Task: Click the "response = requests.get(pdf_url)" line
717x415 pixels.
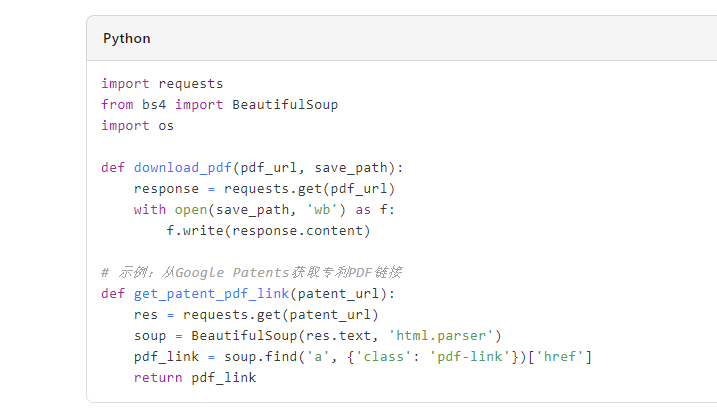Action: point(265,188)
